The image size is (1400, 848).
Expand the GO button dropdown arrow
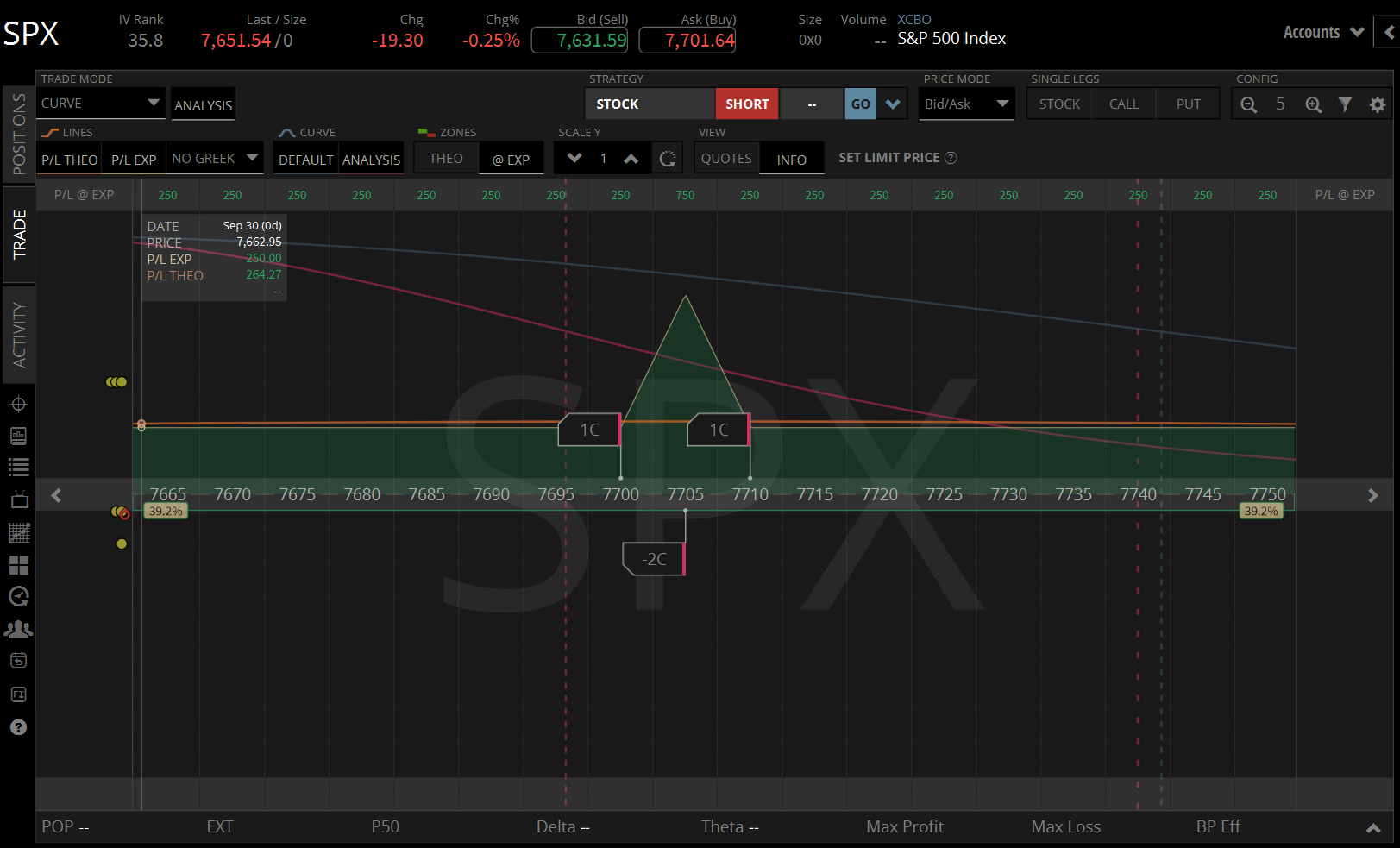[893, 104]
